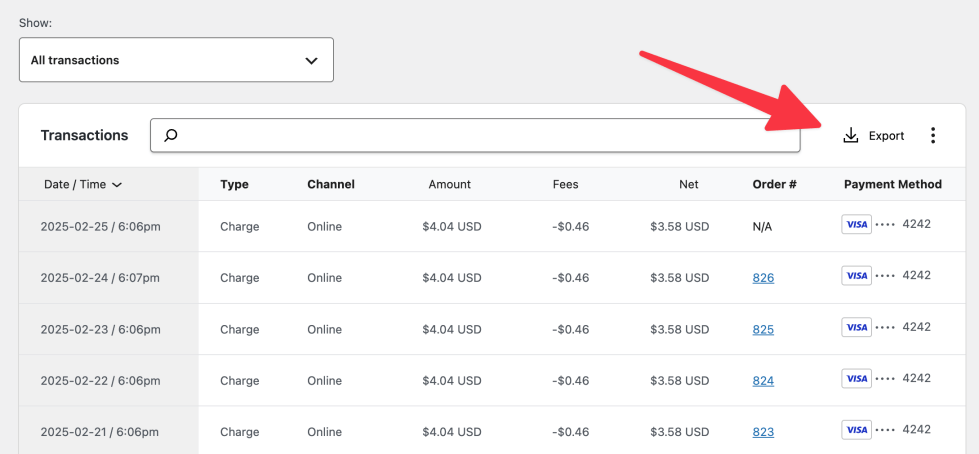Open order 825 link
Screen dimensions: 979x454
[x=763, y=329]
